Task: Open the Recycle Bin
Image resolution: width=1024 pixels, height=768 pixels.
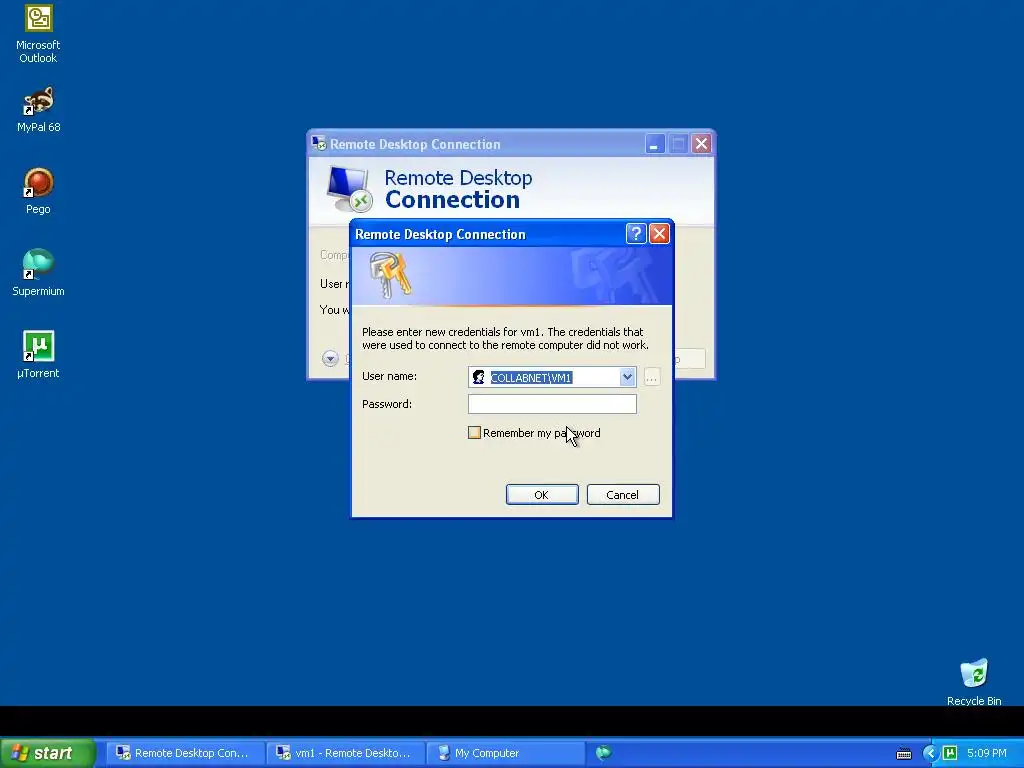Action: (x=974, y=682)
